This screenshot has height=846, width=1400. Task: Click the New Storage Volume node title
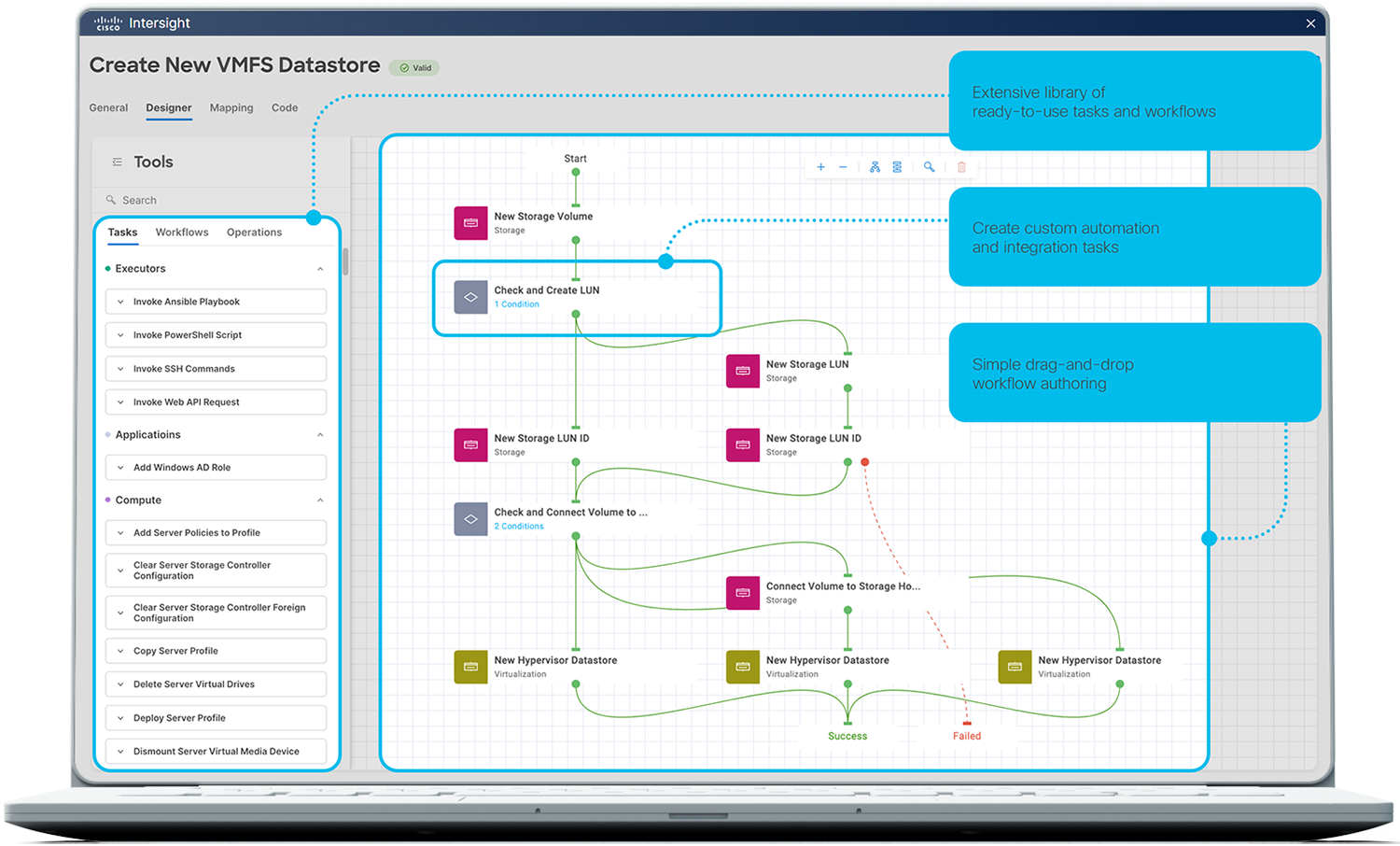543,217
